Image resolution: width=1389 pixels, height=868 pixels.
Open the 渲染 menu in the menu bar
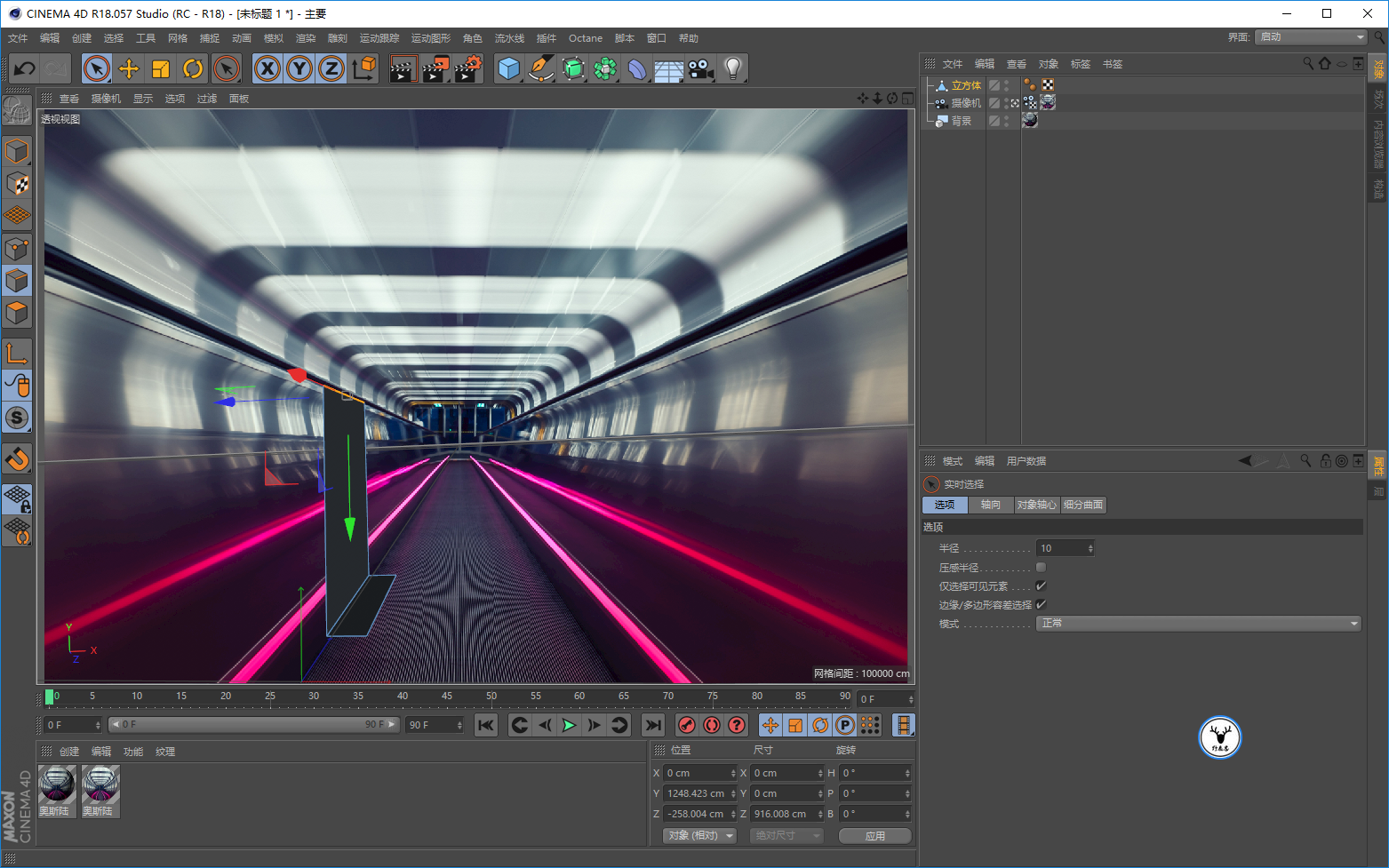(305, 38)
